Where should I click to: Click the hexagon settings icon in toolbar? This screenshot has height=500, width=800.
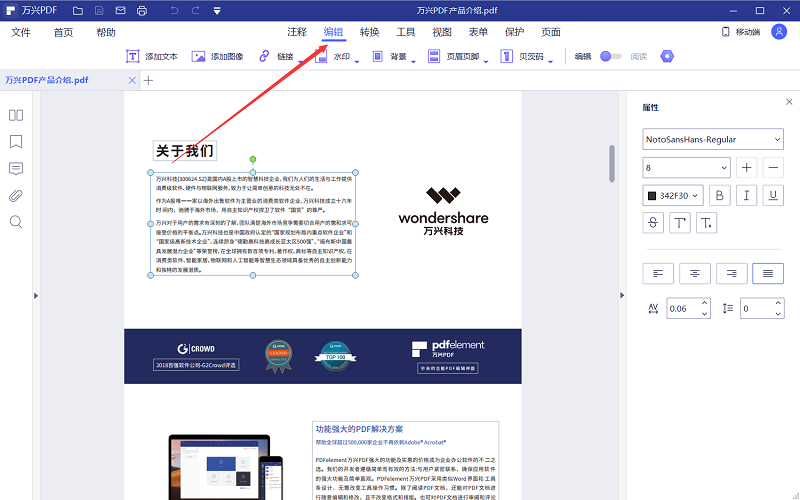[667, 56]
